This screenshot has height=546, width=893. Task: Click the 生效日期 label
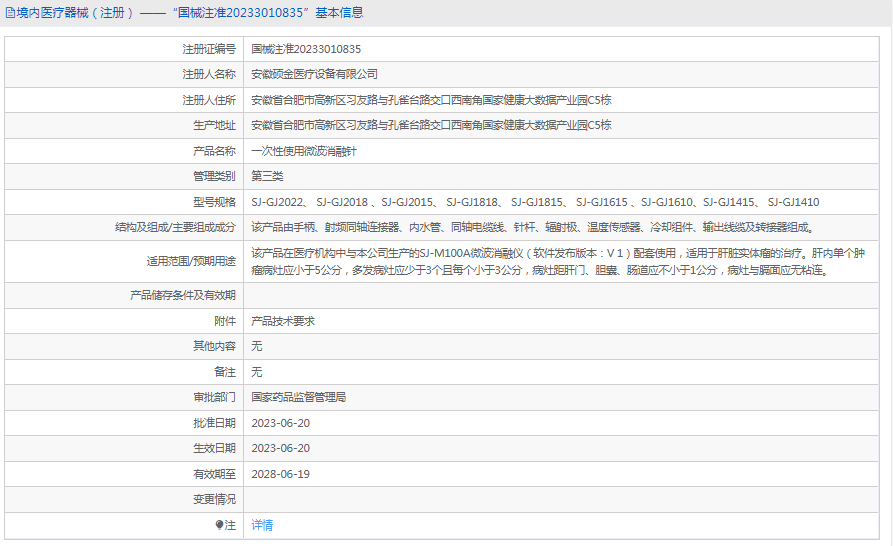click(214, 448)
